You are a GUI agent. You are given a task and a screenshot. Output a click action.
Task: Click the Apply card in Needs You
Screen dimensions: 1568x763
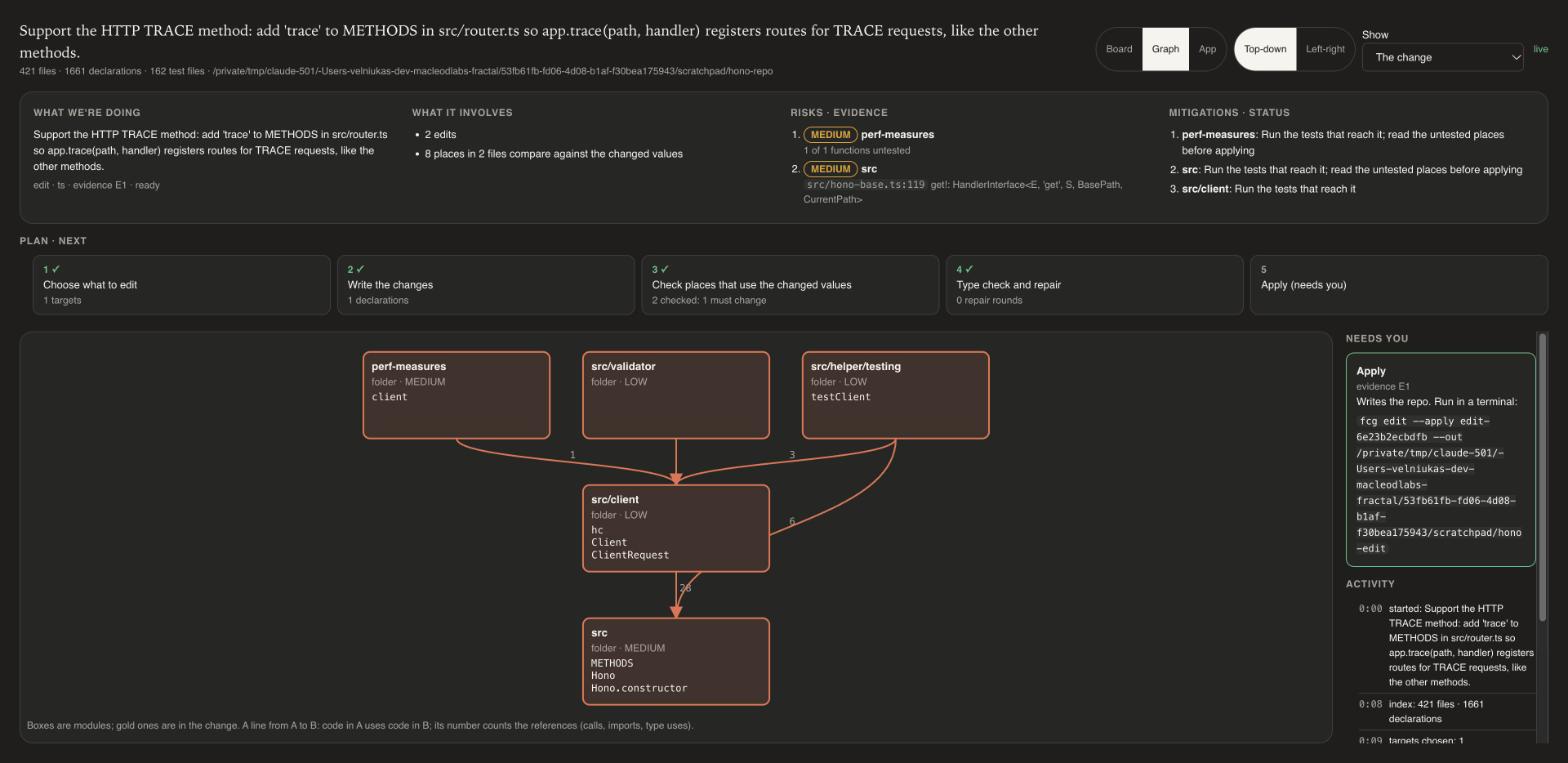pyautogui.click(x=1440, y=460)
